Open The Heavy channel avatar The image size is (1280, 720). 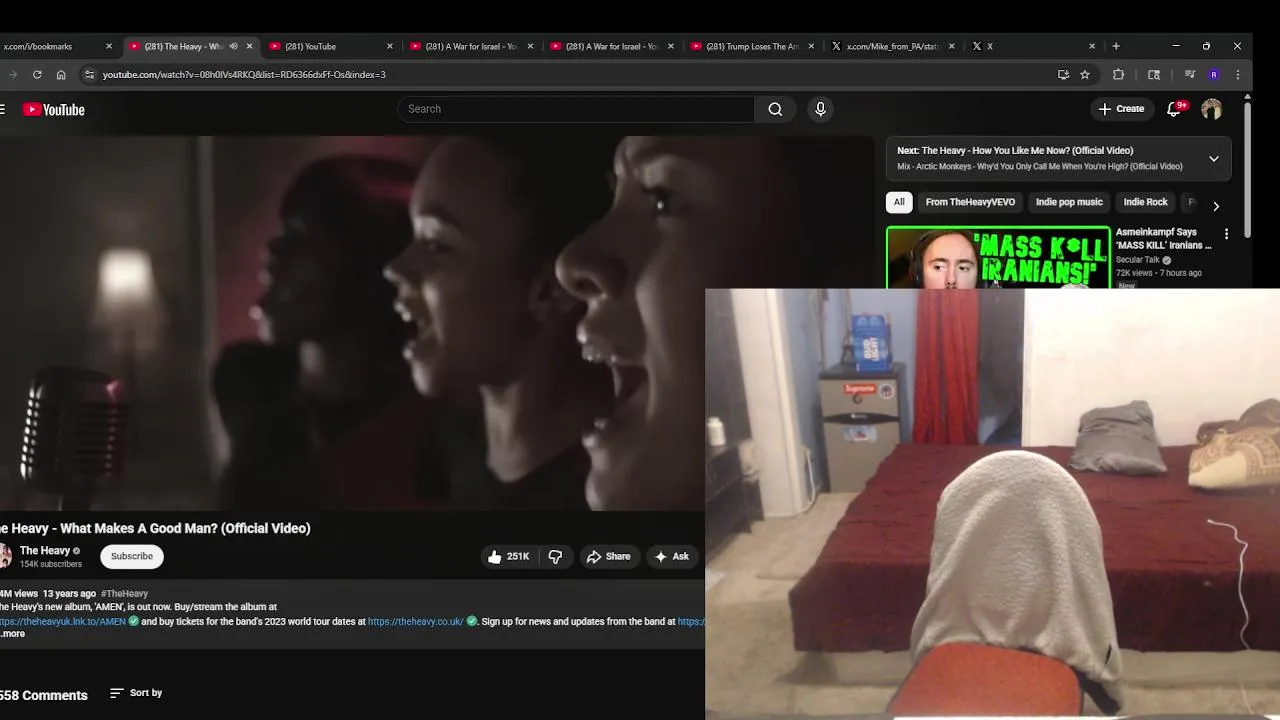(x=5, y=556)
